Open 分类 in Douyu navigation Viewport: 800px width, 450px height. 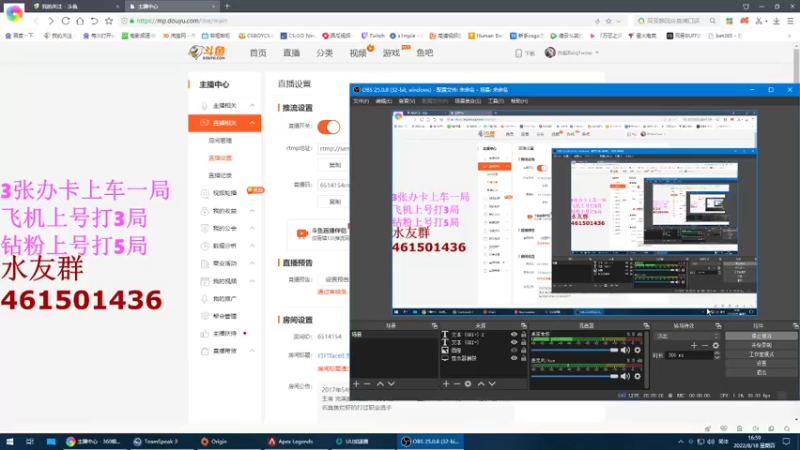click(324, 53)
